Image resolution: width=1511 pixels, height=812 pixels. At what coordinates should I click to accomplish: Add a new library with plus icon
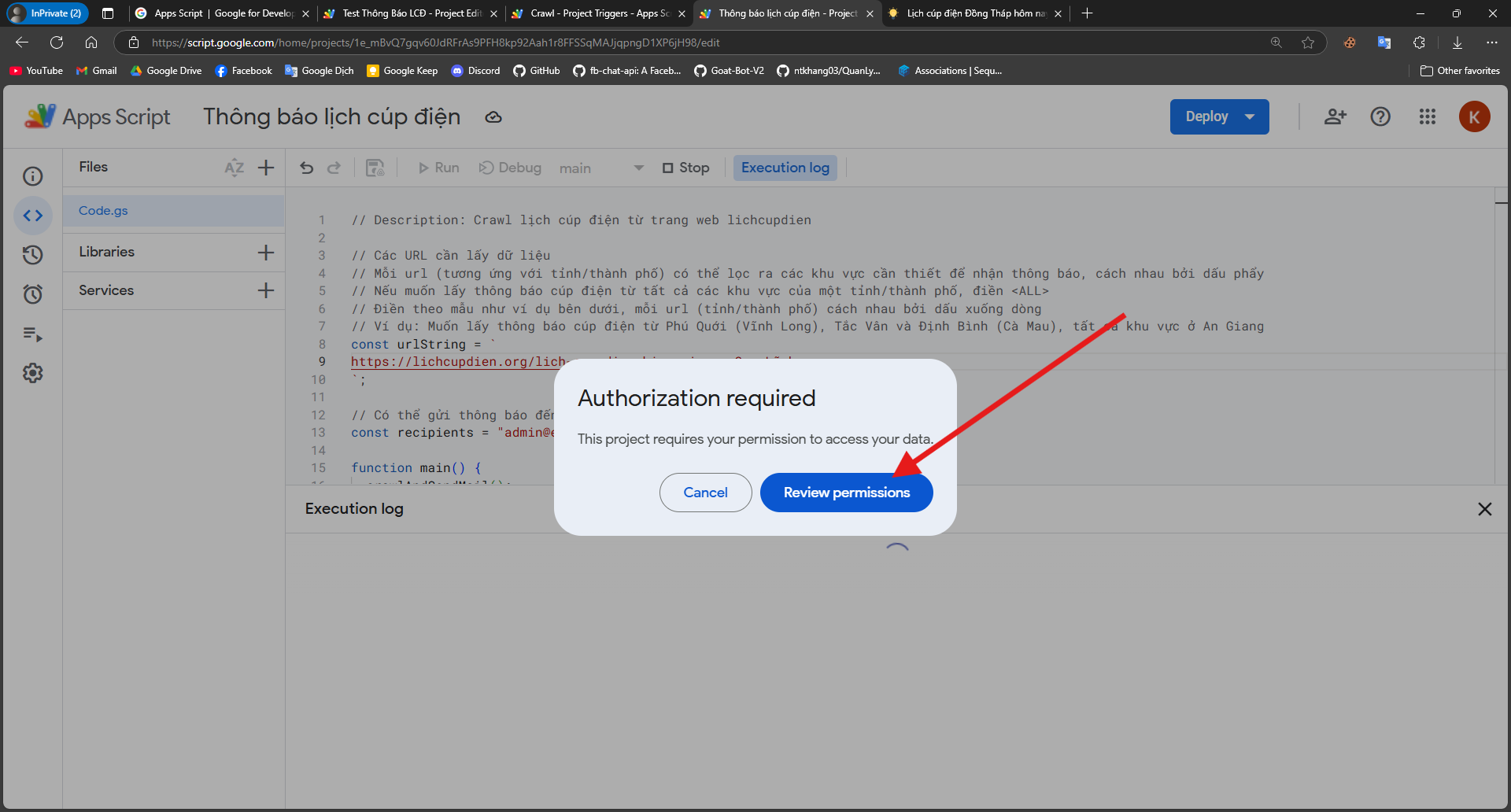[x=266, y=253]
